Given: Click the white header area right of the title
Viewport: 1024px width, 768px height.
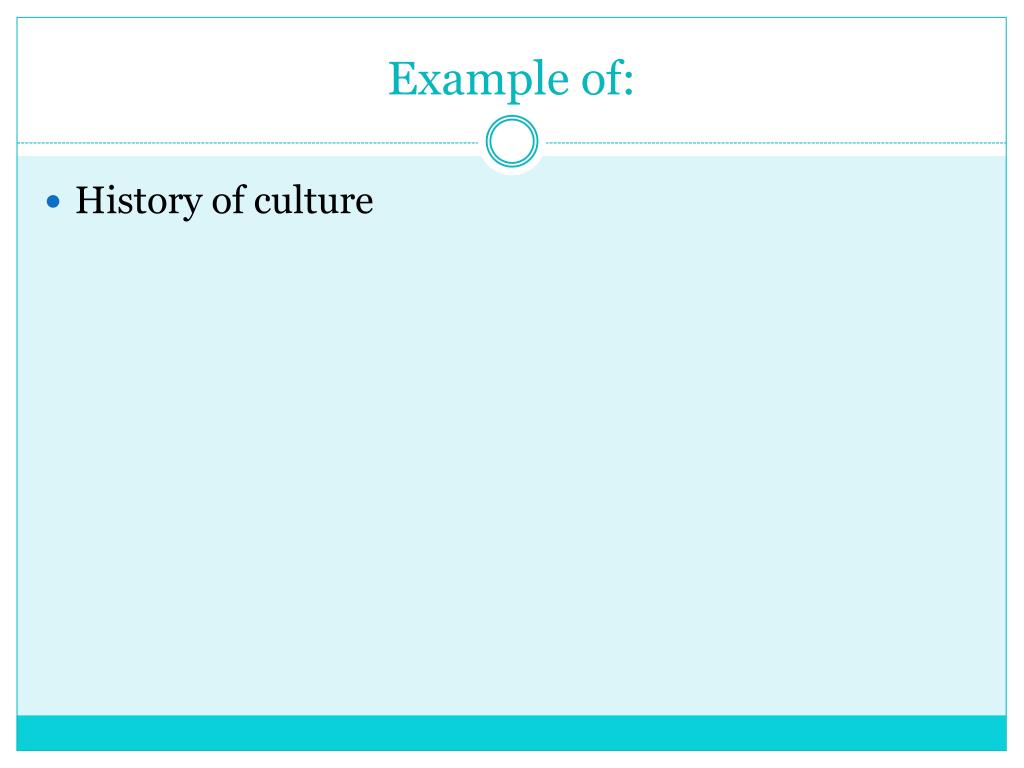Looking at the screenshot, I should pos(823,78).
